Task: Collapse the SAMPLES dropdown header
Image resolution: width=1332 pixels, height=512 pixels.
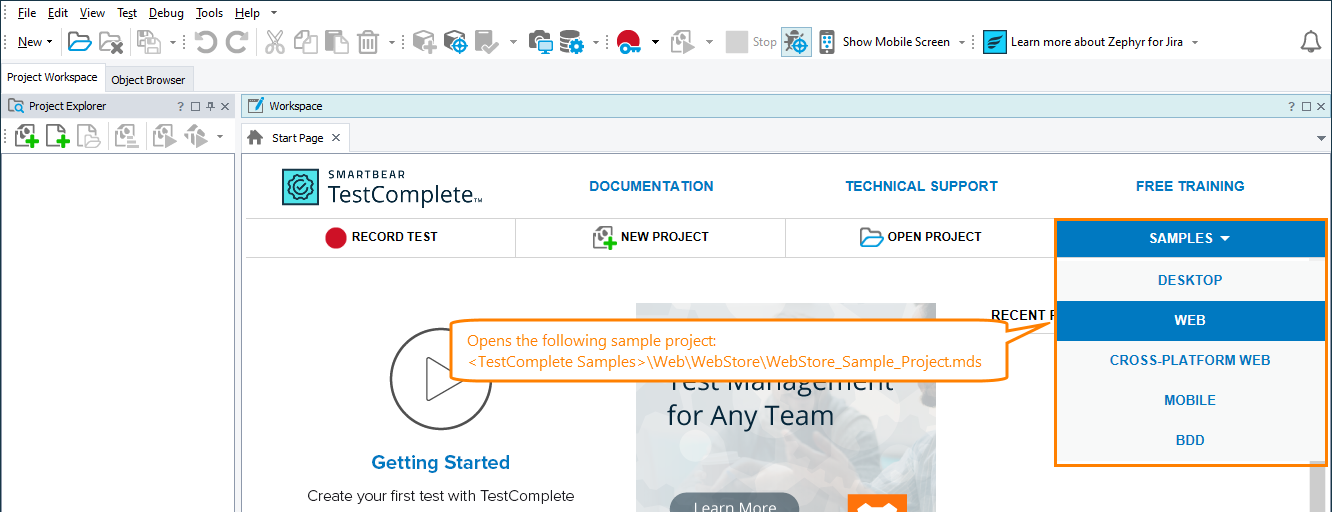Action: 1190,238
